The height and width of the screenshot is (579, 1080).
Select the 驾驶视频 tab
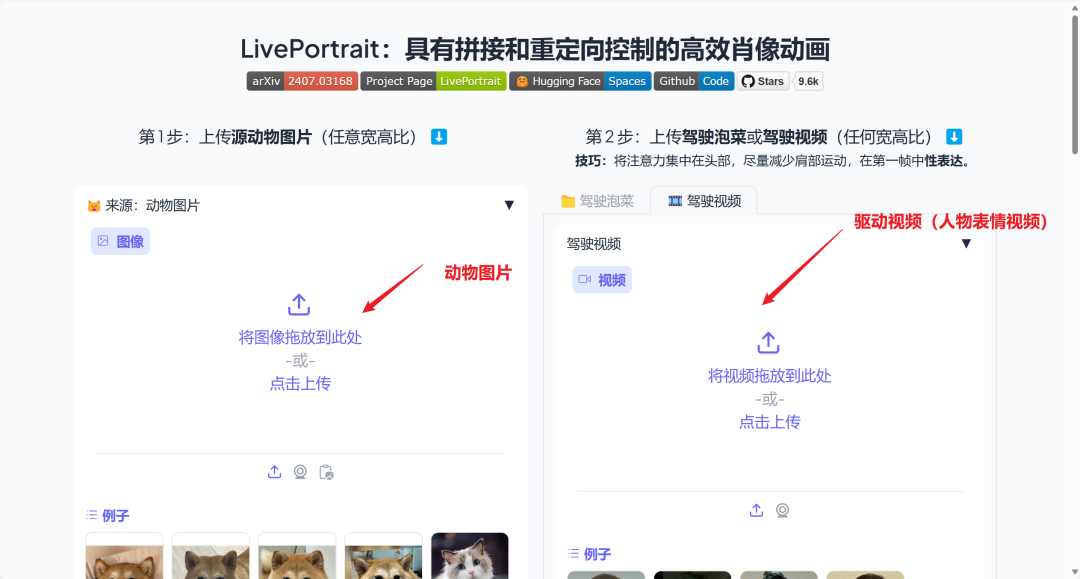(704, 201)
